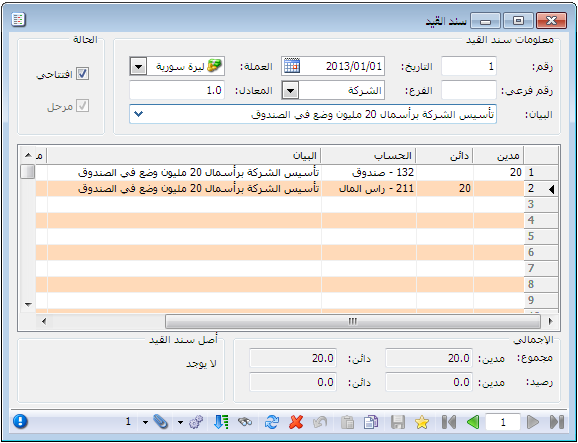The image size is (578, 443).
Task: Click the binoculars search icon
Action: [x=245, y=422]
